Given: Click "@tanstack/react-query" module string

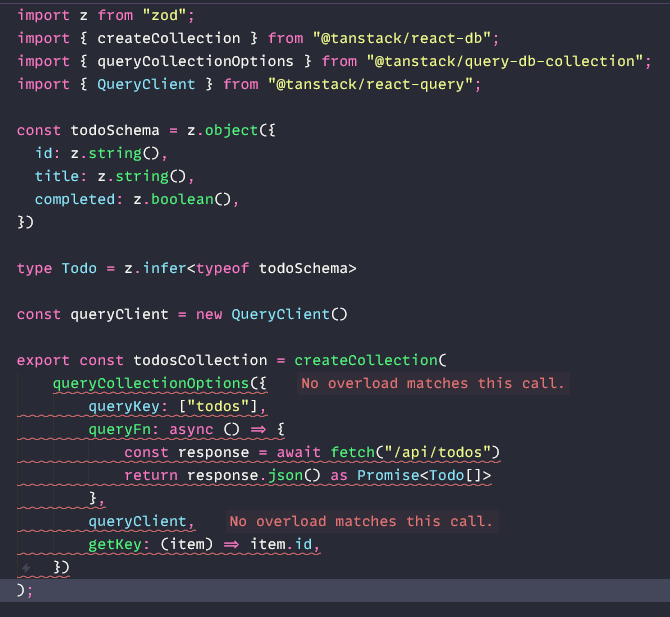Looking at the screenshot, I should tap(370, 85).
